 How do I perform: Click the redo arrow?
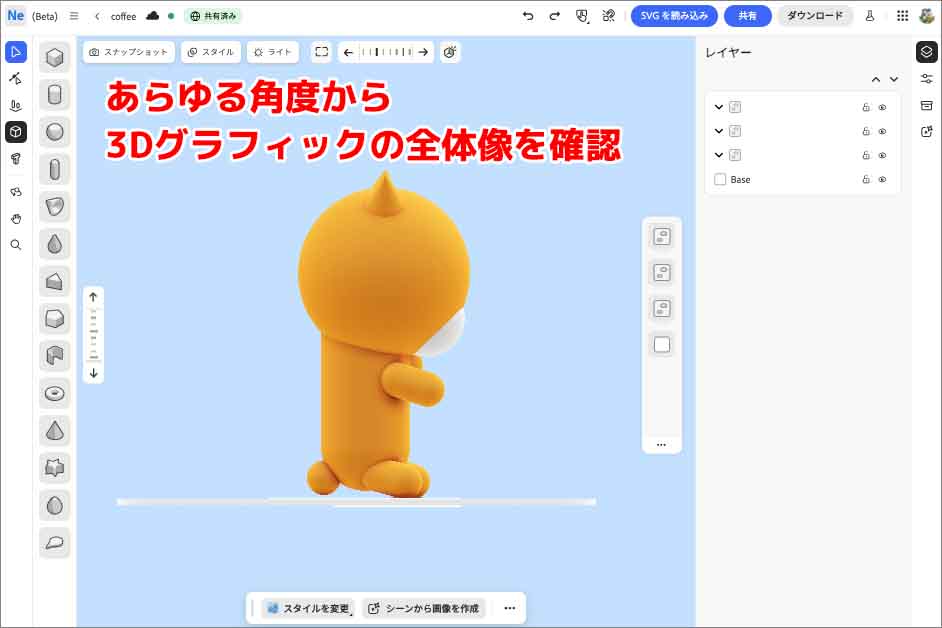click(x=555, y=16)
